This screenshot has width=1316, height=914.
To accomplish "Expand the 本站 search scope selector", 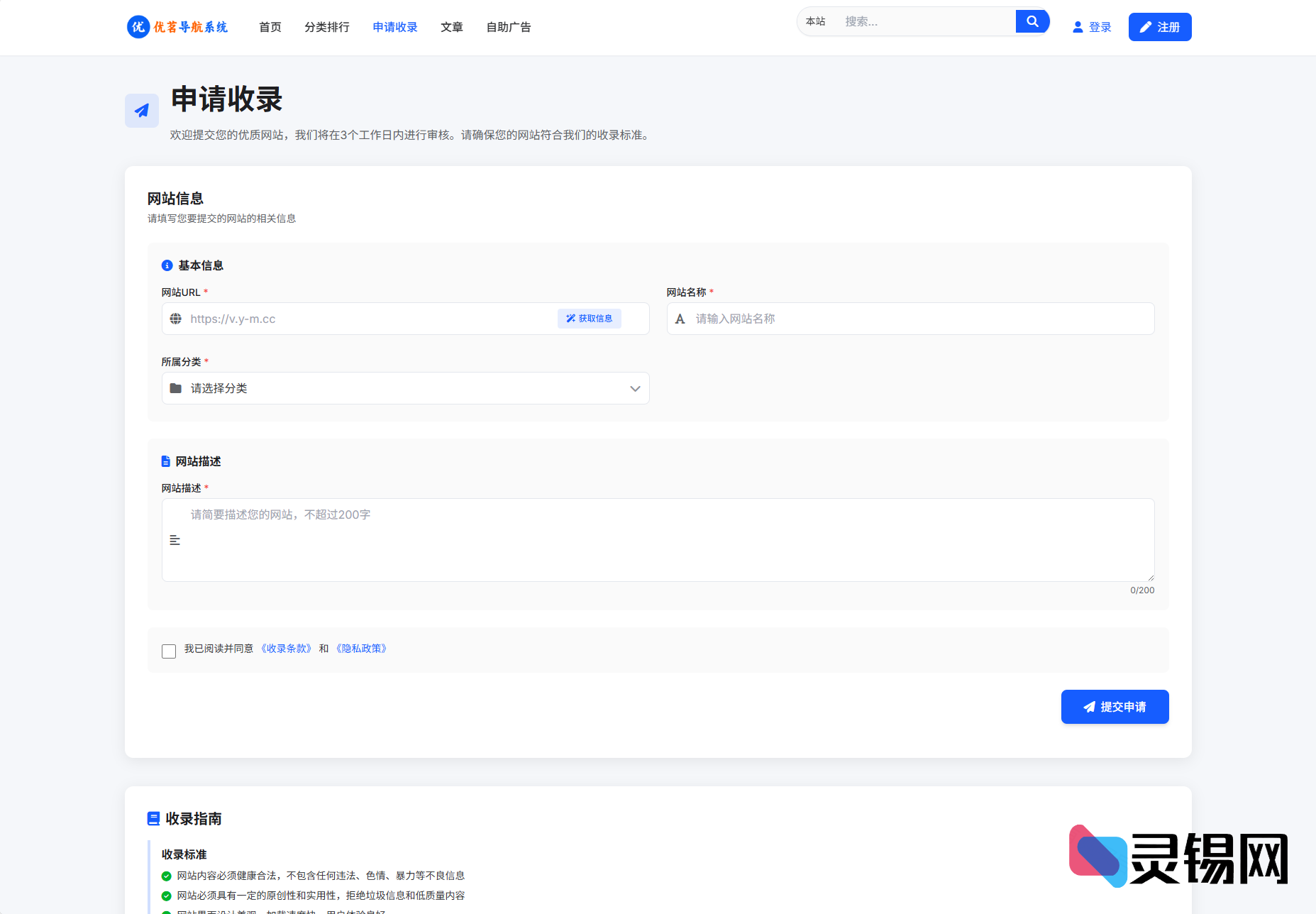I will [x=816, y=21].
